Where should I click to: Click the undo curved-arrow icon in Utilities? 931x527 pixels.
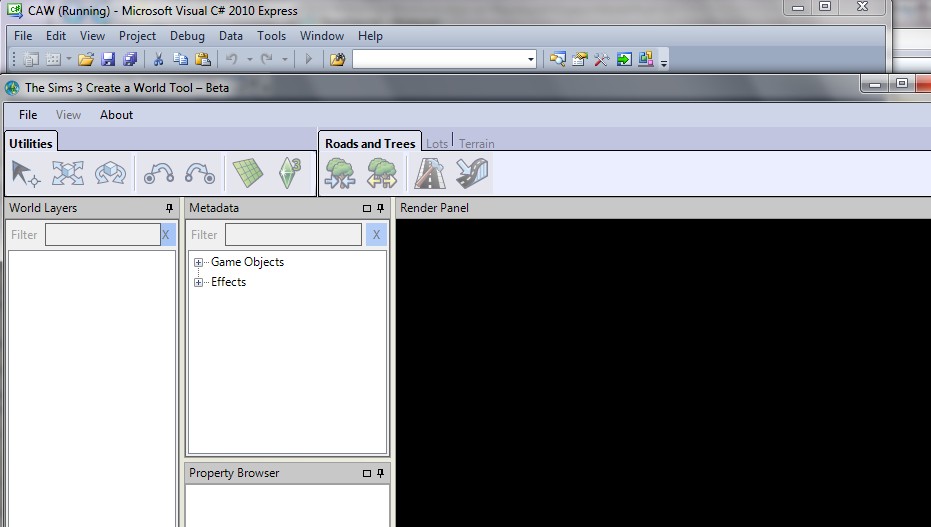[159, 174]
